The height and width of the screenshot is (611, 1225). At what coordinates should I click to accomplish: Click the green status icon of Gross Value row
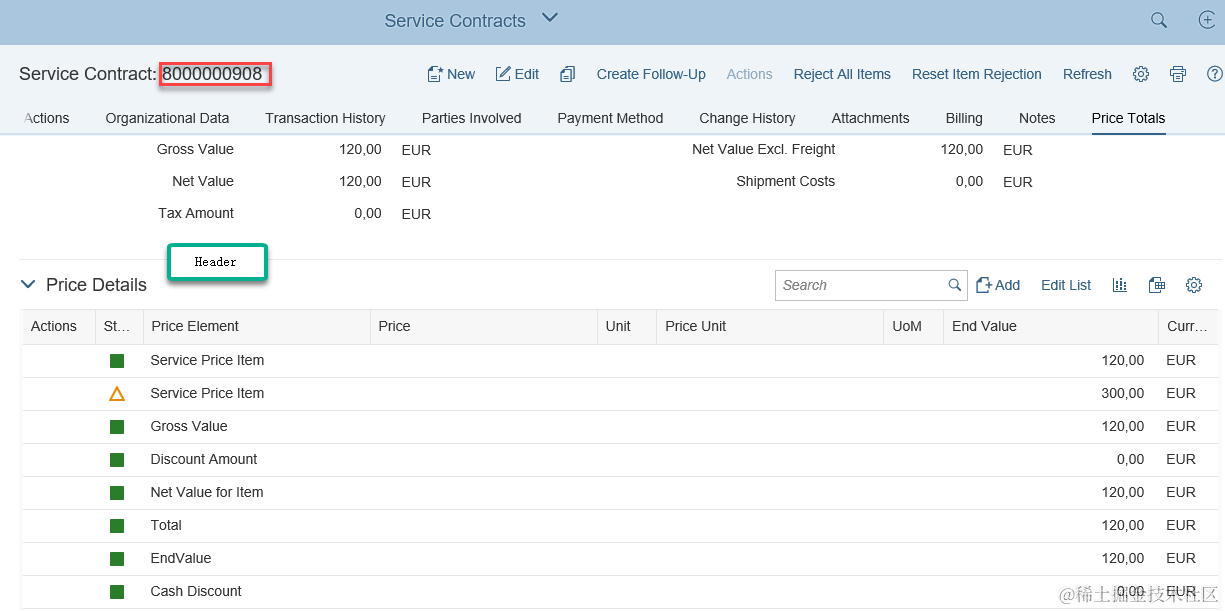(117, 427)
